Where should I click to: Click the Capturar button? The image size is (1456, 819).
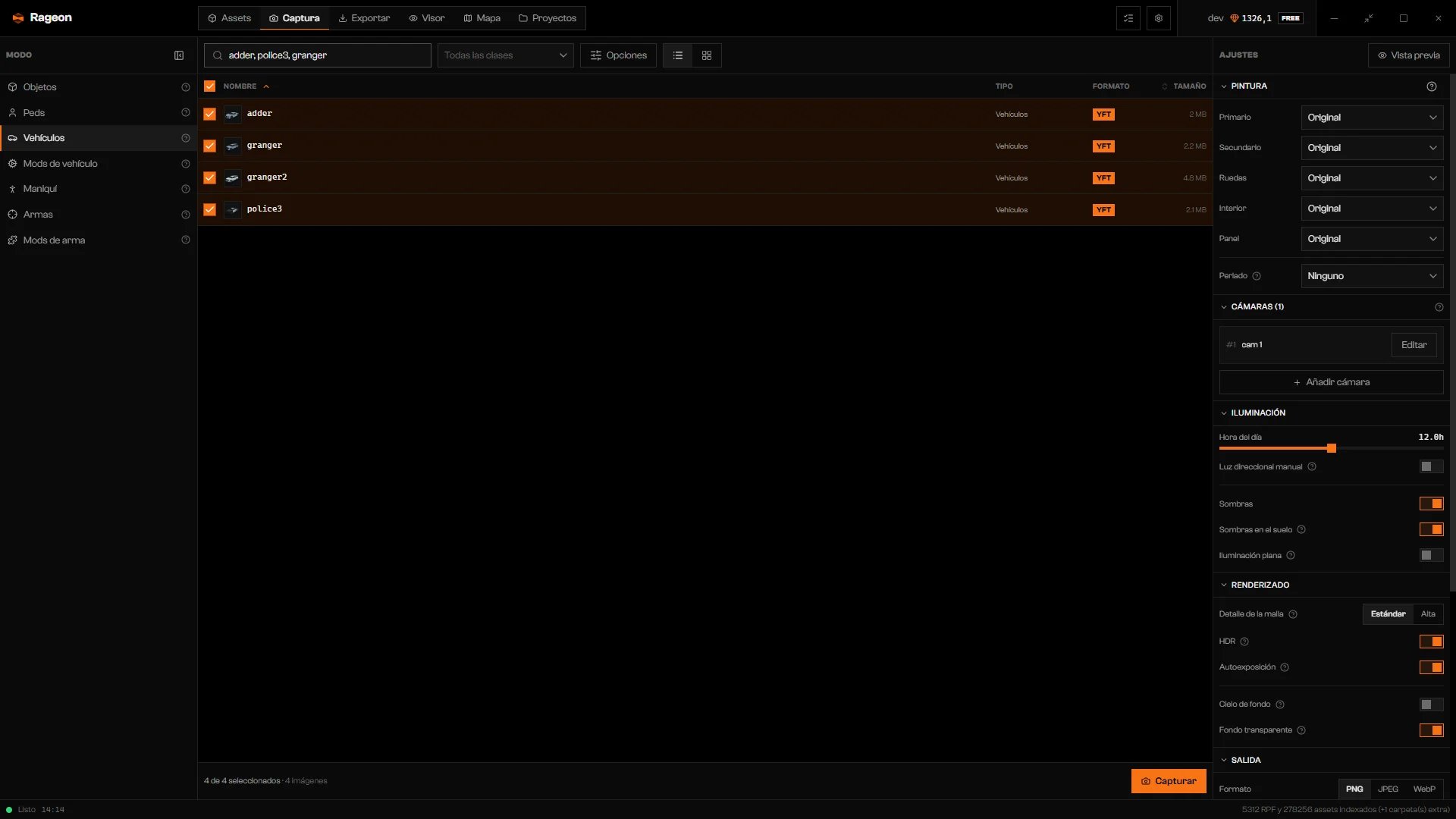pos(1169,781)
